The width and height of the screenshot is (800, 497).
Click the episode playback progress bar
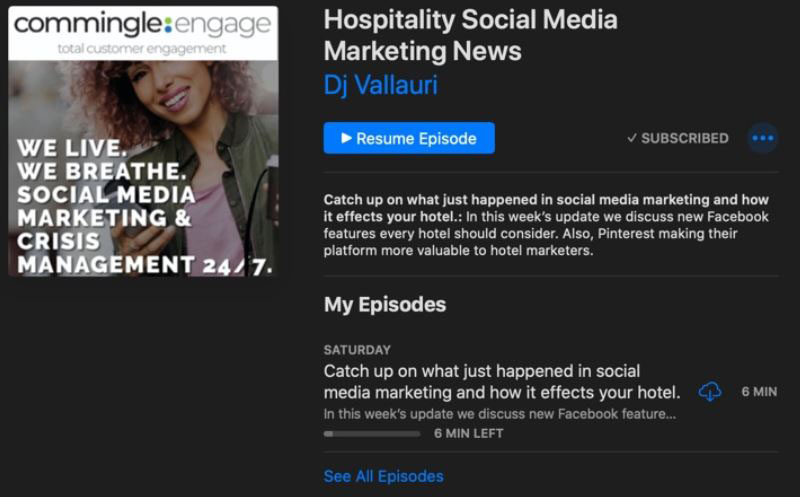pos(372,434)
